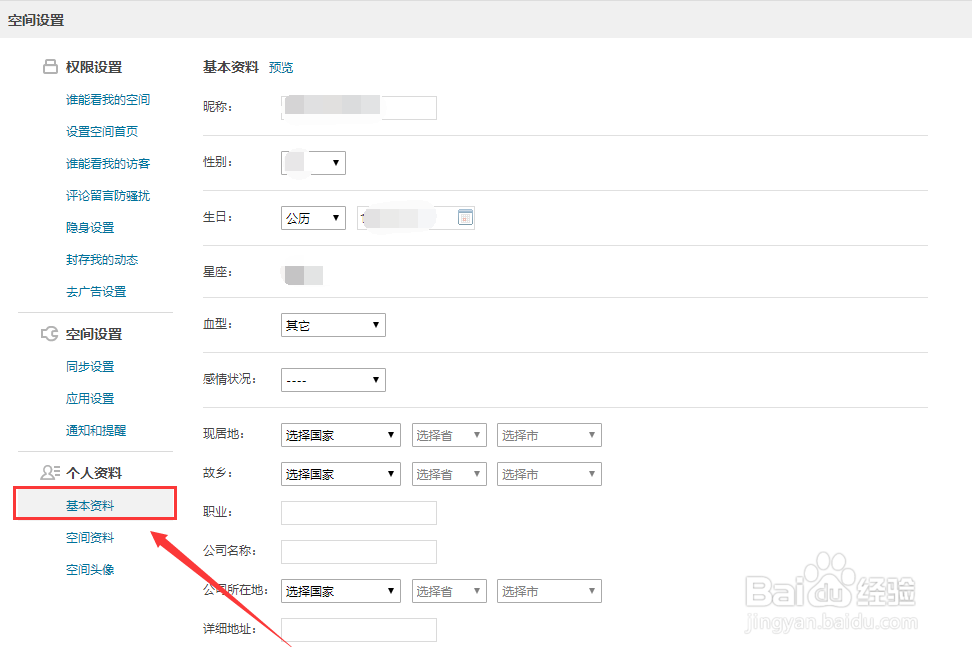Open 现居地 选择省 dropdown
Image resolution: width=972 pixels, height=656 pixels.
tap(449, 435)
